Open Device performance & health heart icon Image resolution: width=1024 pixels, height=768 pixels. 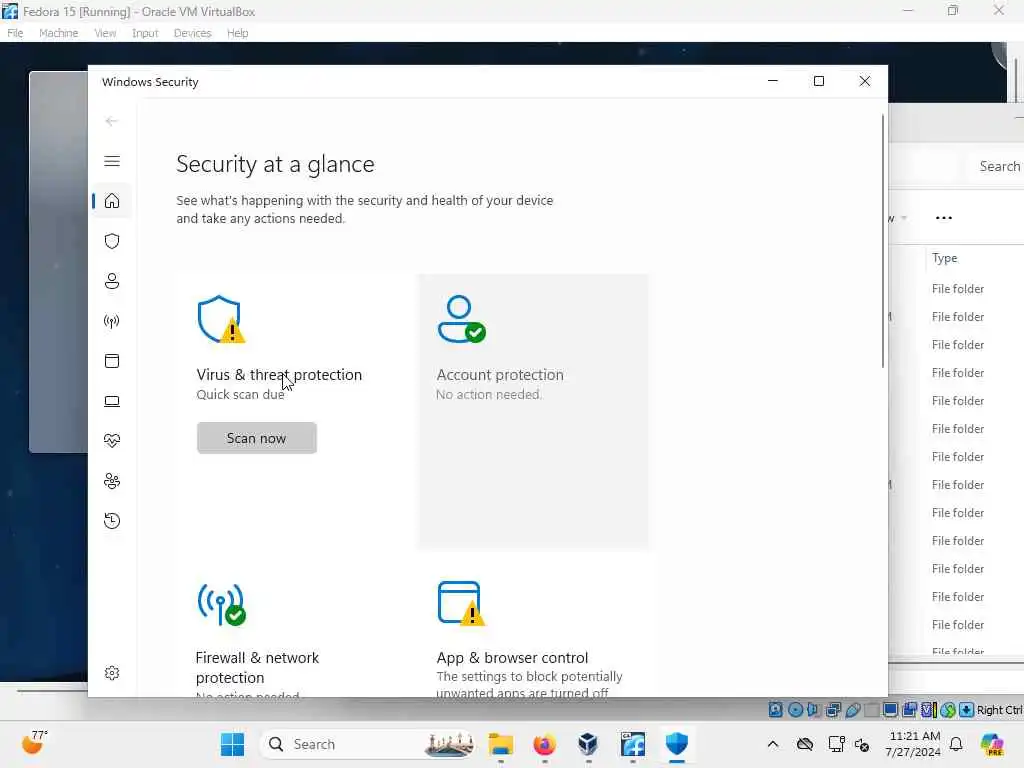click(112, 441)
